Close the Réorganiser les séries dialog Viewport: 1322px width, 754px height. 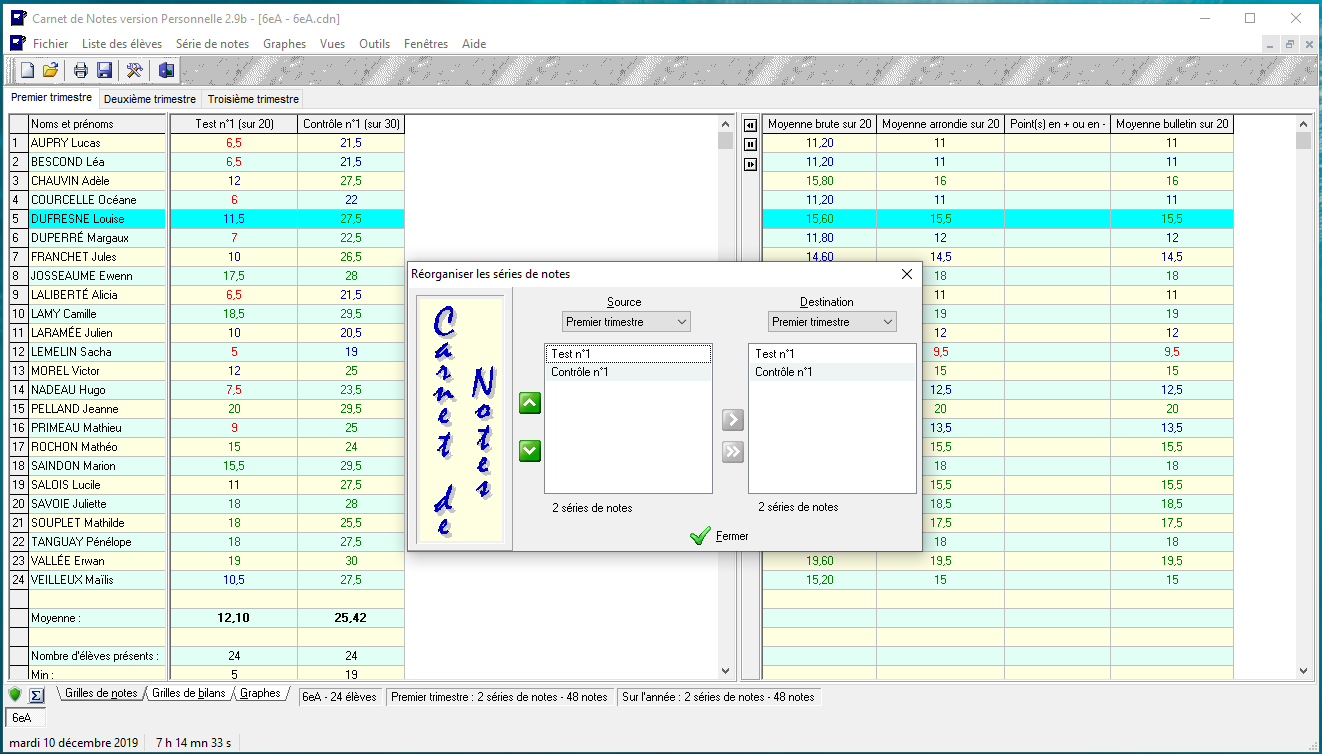(x=907, y=274)
